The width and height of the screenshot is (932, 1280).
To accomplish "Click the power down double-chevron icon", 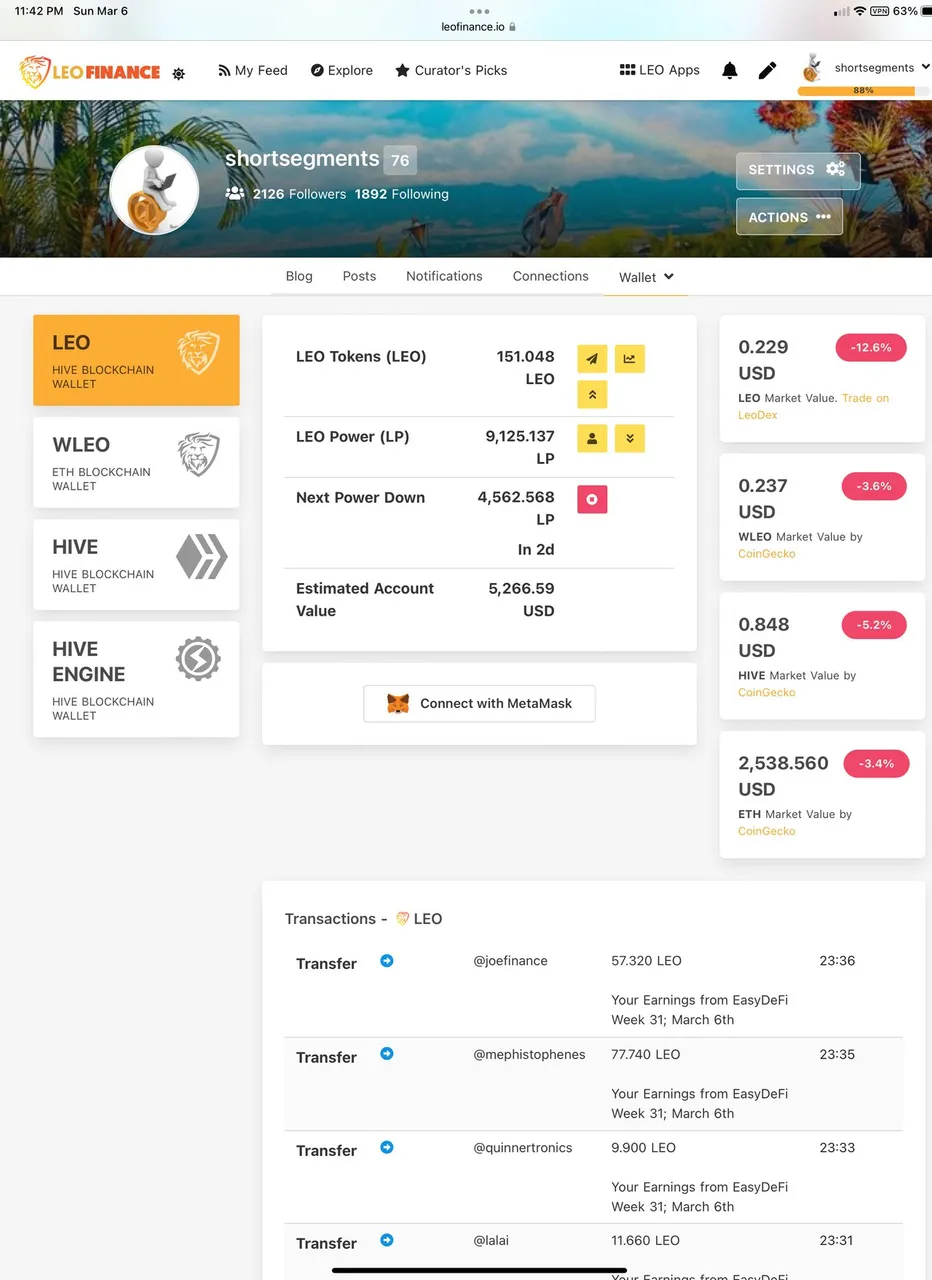I will [630, 438].
